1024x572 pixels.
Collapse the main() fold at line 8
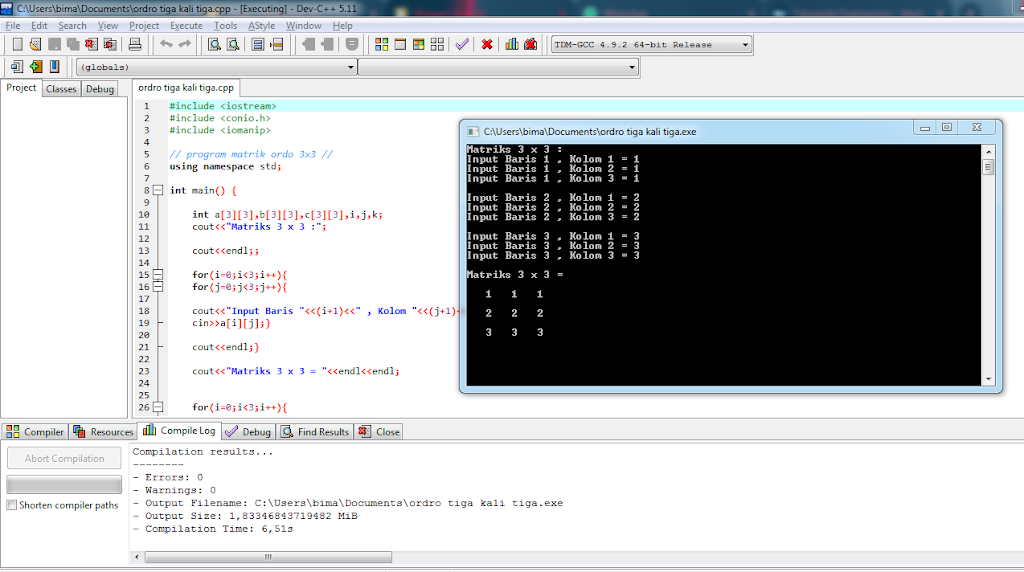(158, 190)
